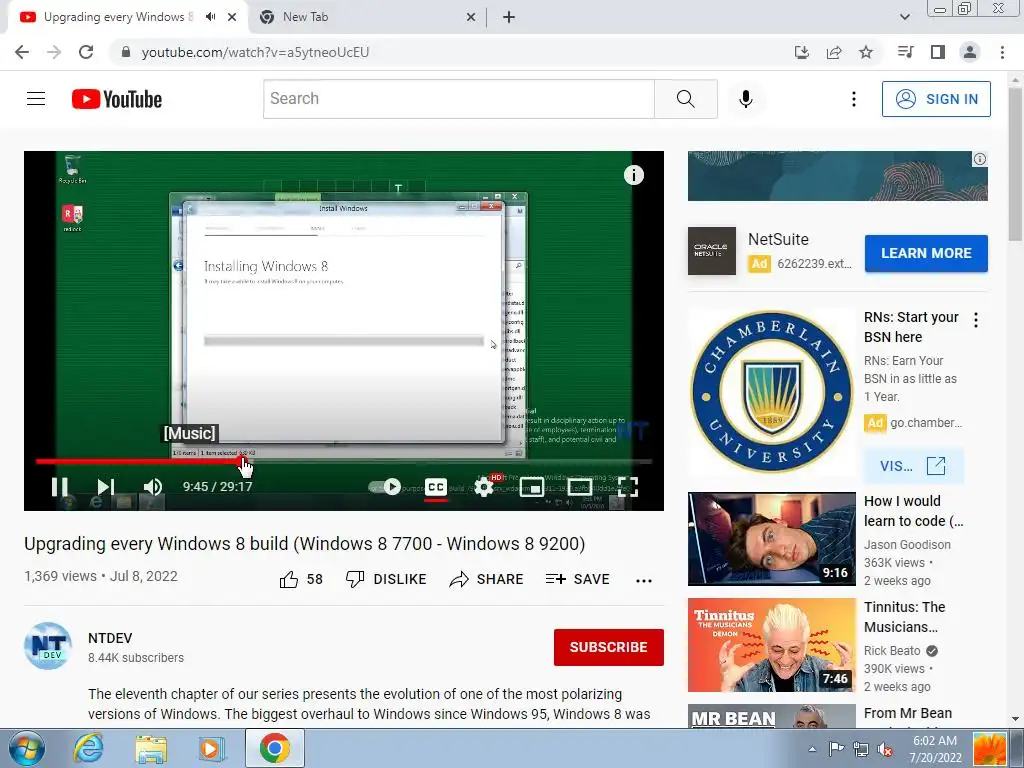Toggle the Chrome side panel
This screenshot has height=768, width=1024.
[938, 52]
